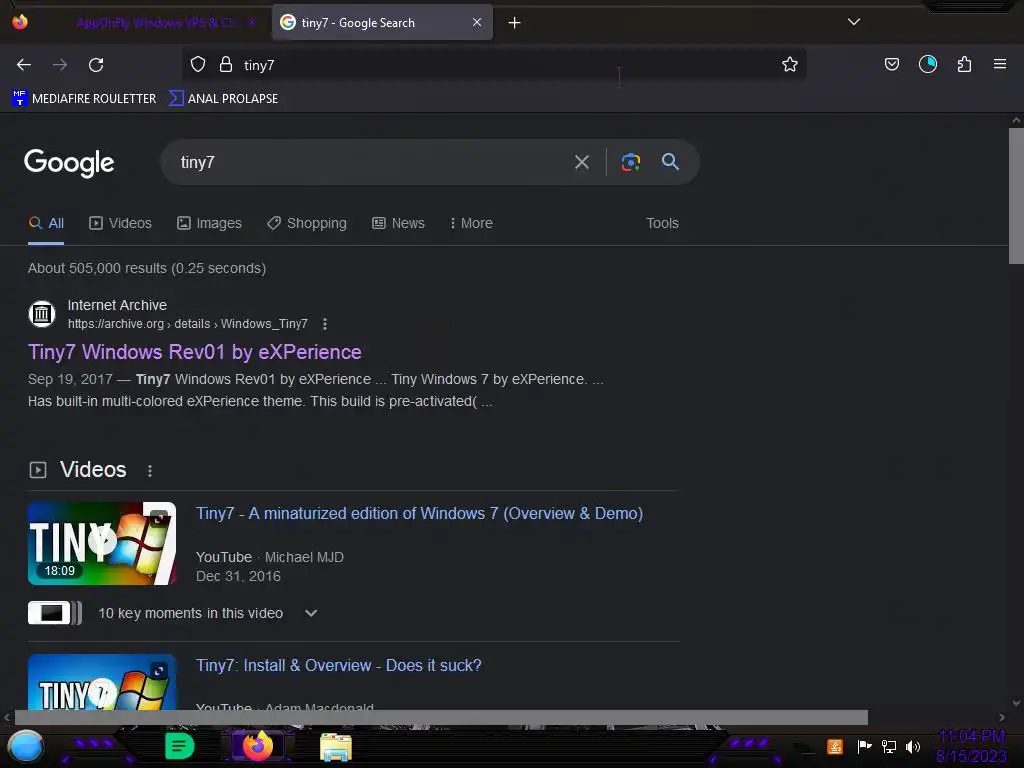This screenshot has height=768, width=1024.
Task: Click the vertical scrollbar thumb
Action: pos(1016,196)
